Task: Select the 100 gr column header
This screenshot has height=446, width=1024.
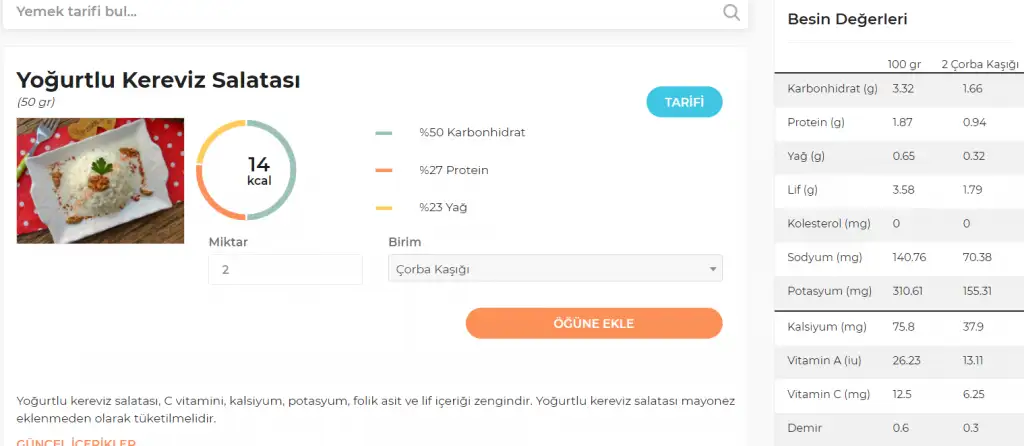Action: tap(904, 65)
